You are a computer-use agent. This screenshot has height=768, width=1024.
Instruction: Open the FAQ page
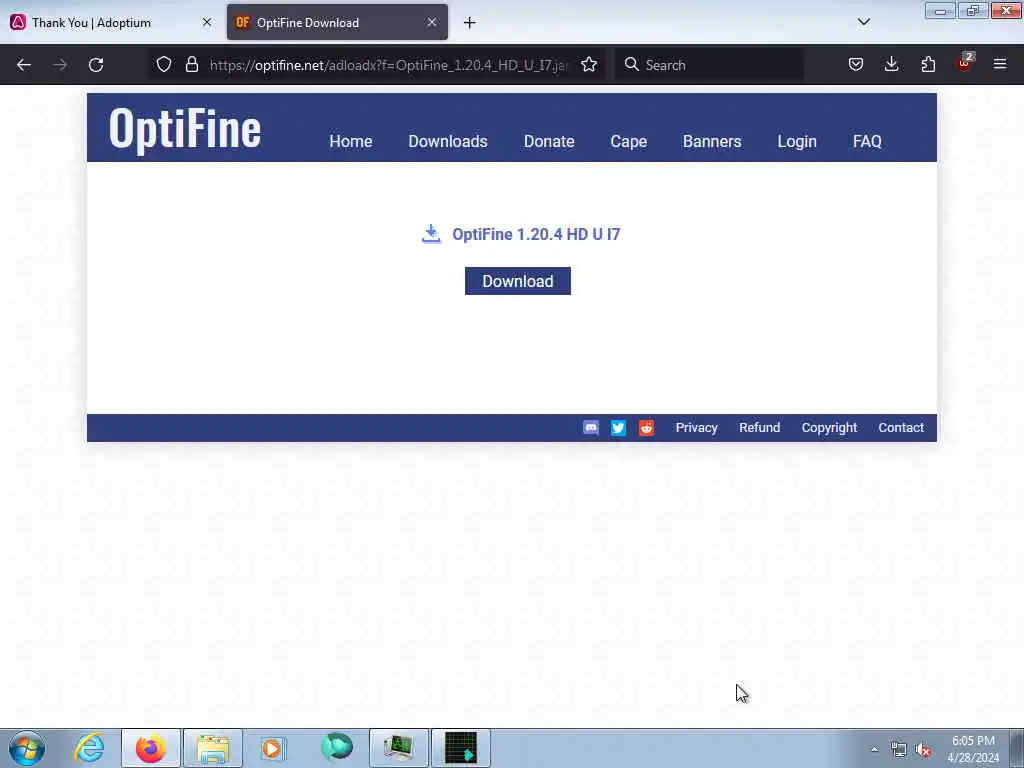(867, 142)
